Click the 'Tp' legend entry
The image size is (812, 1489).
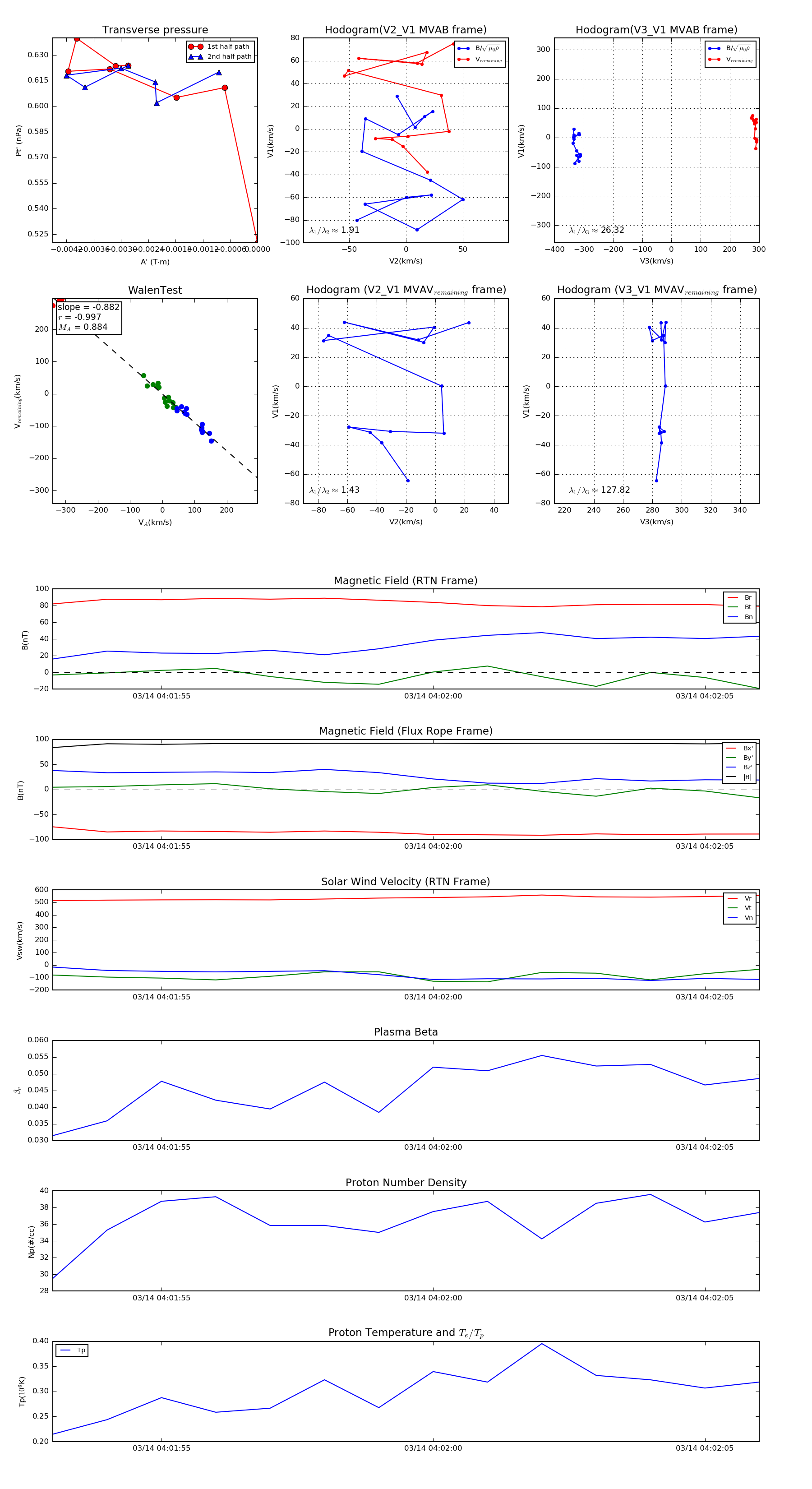point(73,1350)
